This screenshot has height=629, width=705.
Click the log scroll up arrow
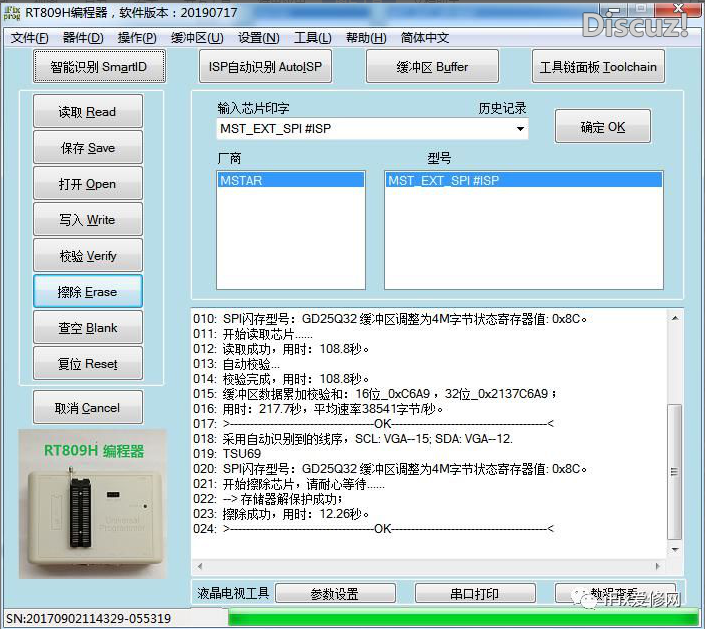pos(675,318)
